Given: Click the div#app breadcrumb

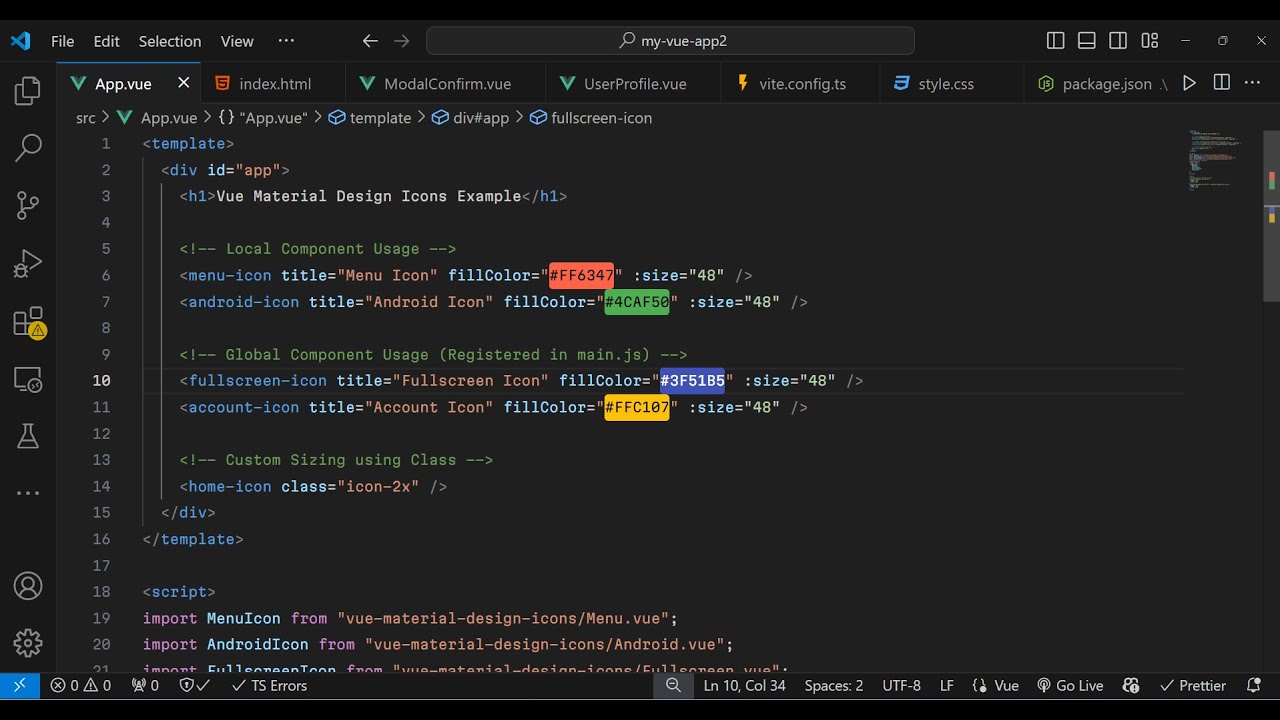Looking at the screenshot, I should pos(470,118).
